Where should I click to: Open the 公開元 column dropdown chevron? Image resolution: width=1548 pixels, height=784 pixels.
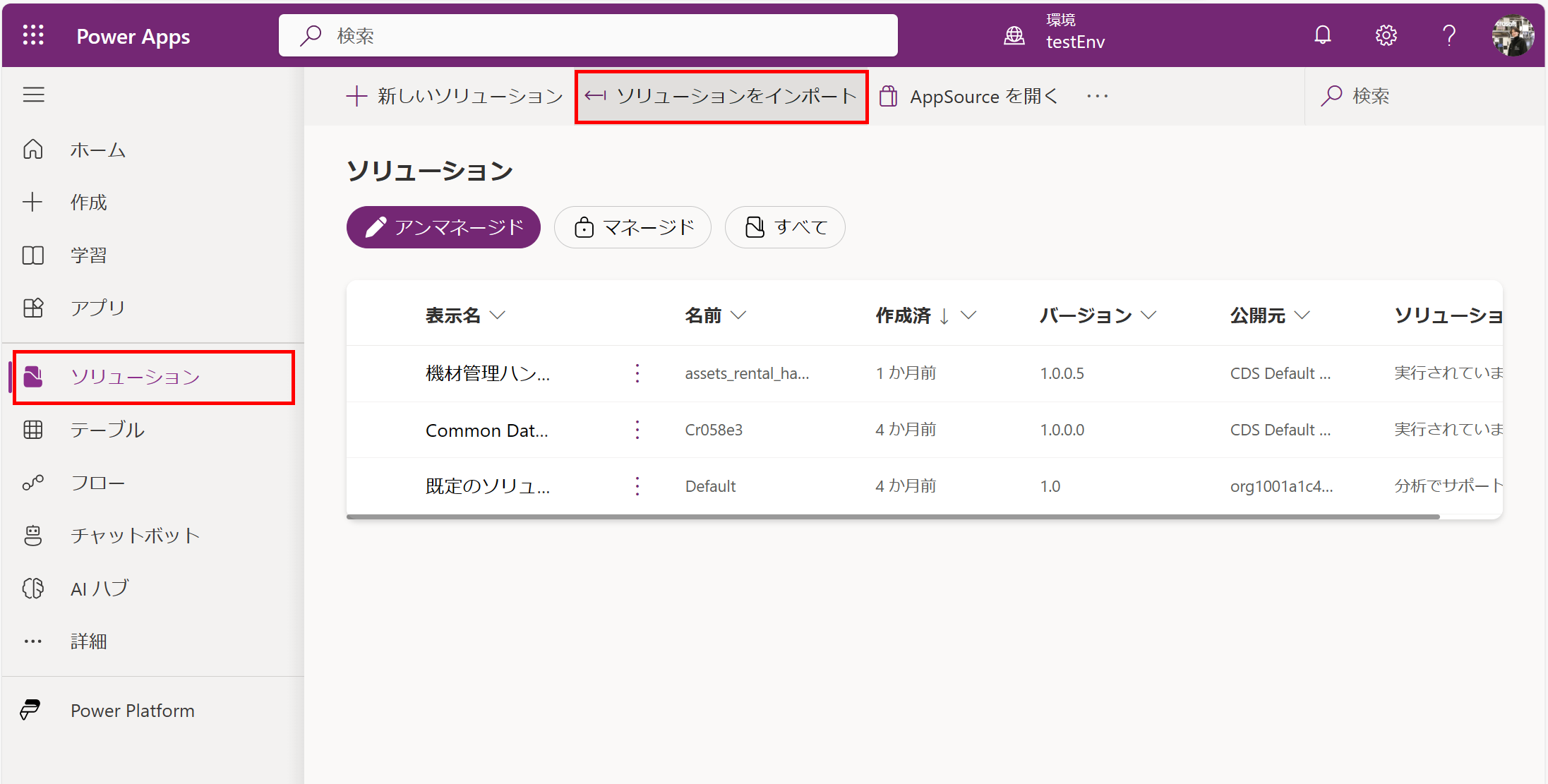(x=1302, y=315)
